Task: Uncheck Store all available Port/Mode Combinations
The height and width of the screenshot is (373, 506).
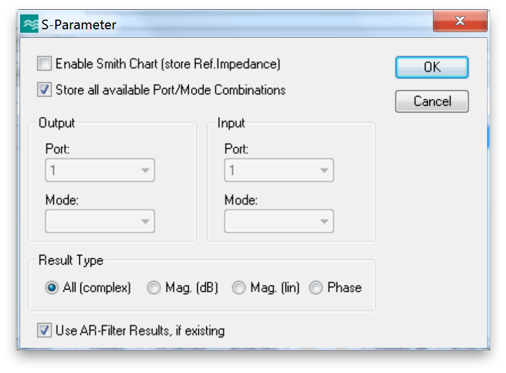Action: tap(44, 90)
